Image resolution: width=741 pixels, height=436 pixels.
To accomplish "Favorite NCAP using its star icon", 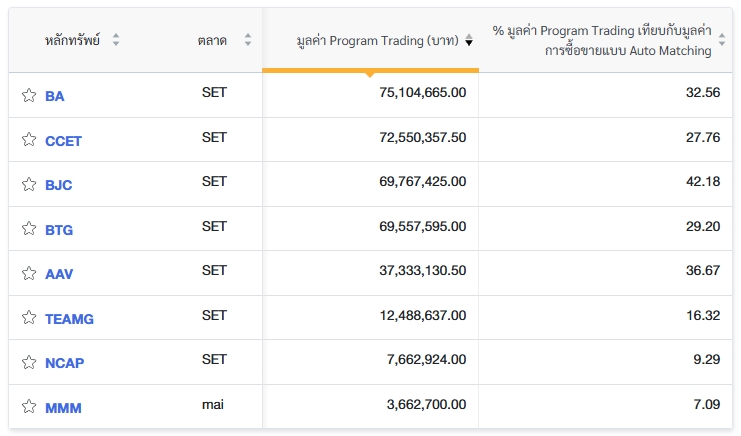I will tap(29, 363).
